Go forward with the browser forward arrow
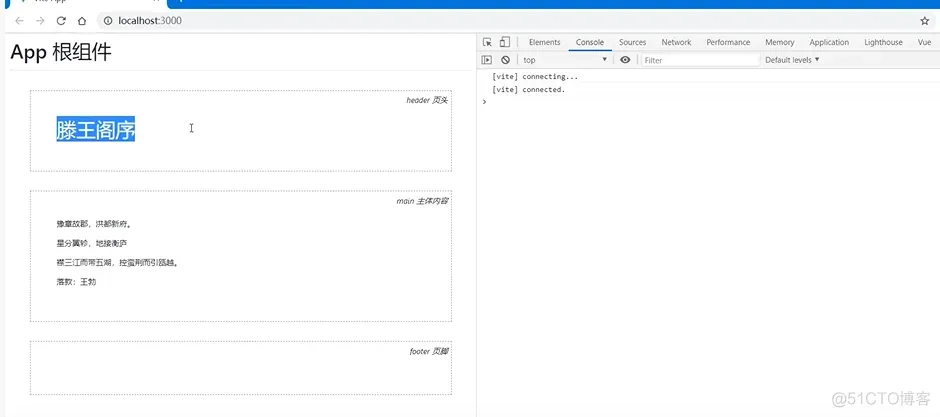 [x=40, y=21]
